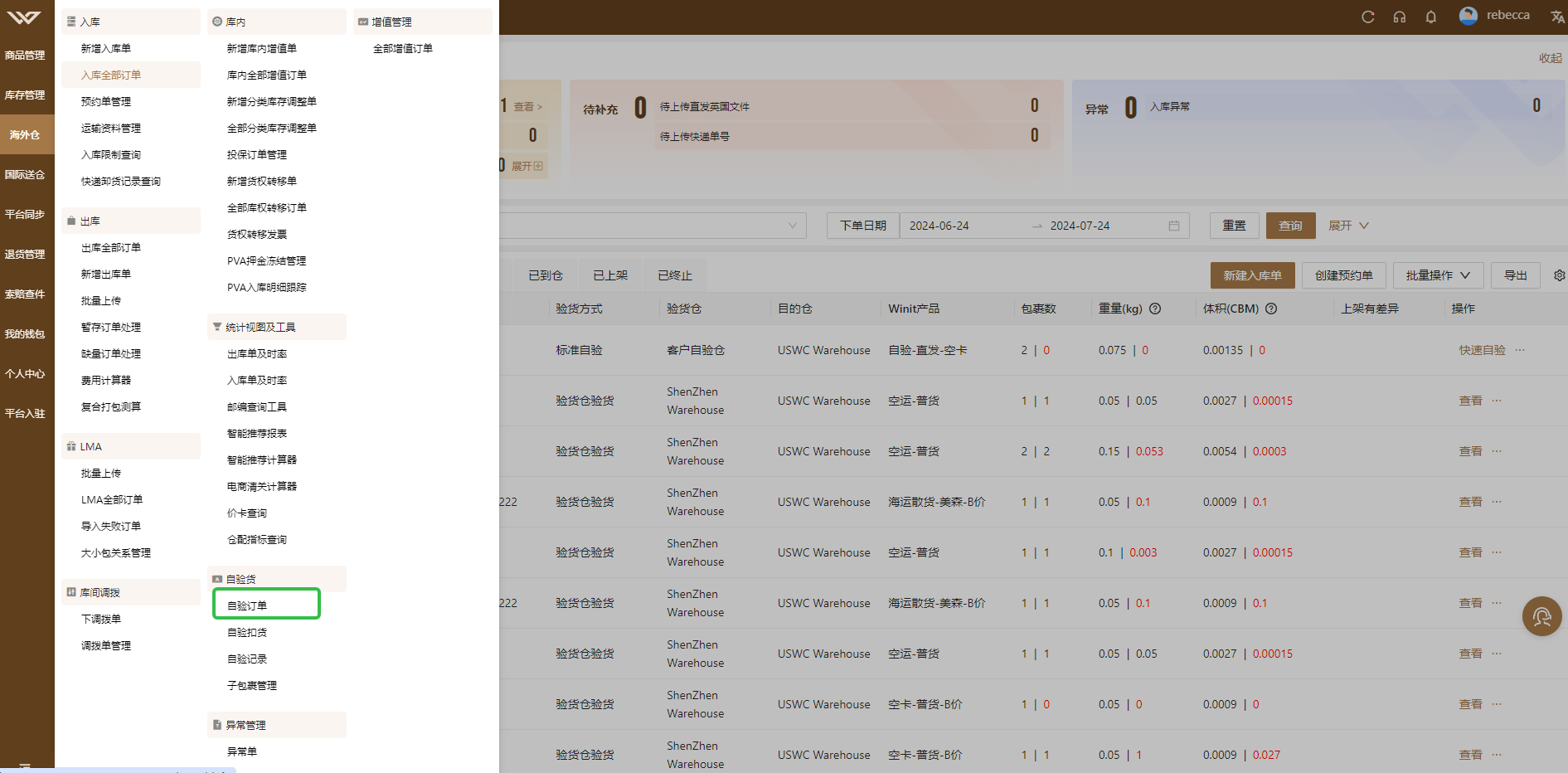Click the 查看 link in status card
Screen dimensions: 1568x773
click(x=527, y=107)
